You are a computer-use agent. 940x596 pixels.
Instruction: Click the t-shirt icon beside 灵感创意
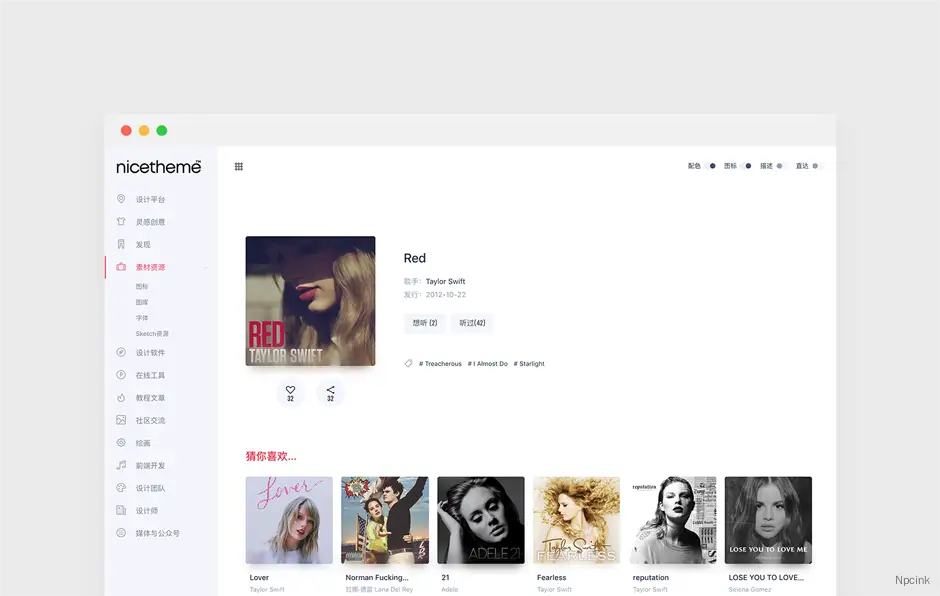121,221
